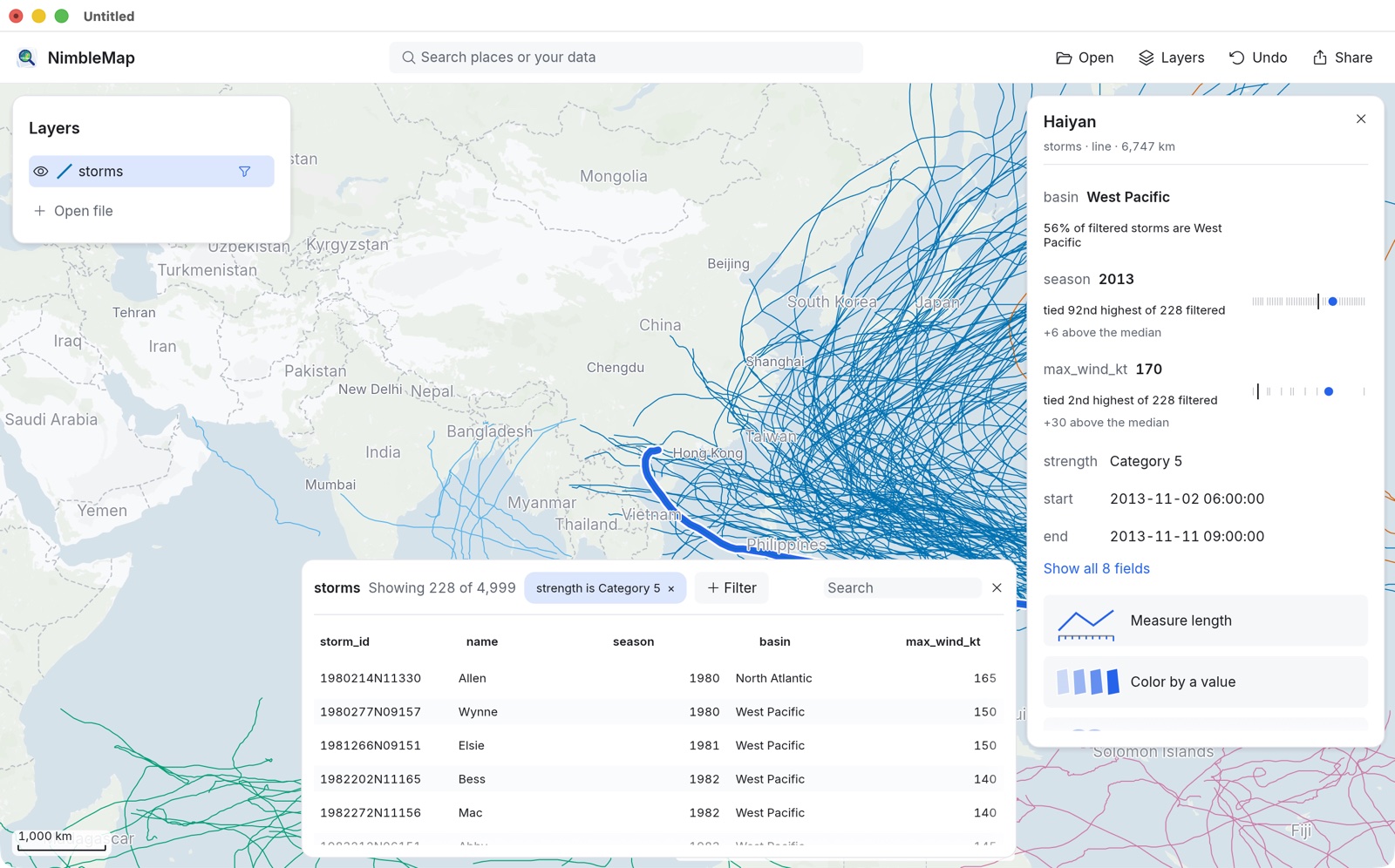Click the Measure length ruler icon
The image size is (1395, 868).
tap(1086, 624)
